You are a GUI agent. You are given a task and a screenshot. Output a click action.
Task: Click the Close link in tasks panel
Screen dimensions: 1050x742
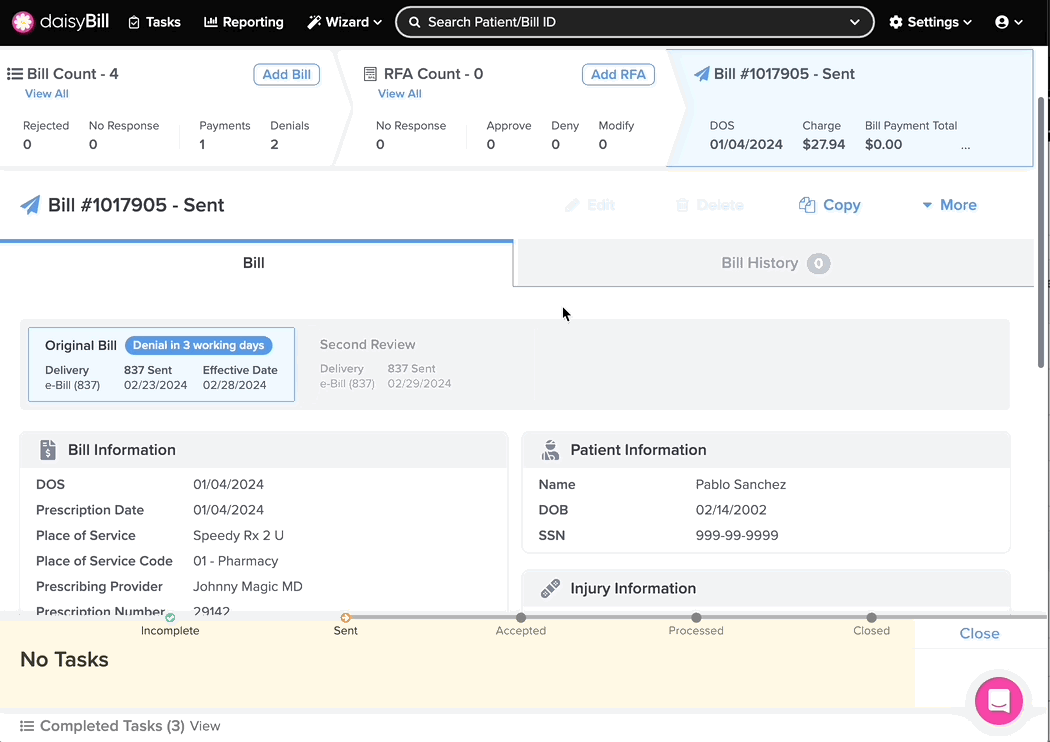pos(979,634)
